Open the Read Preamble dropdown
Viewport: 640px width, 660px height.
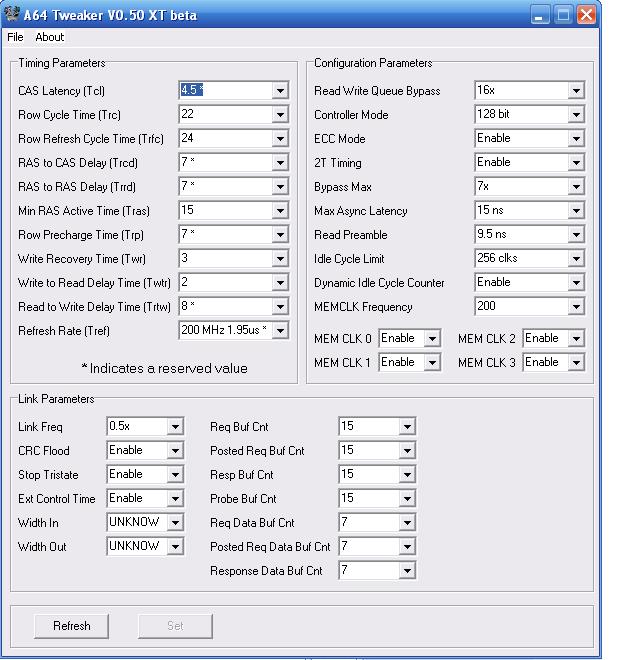coord(576,234)
